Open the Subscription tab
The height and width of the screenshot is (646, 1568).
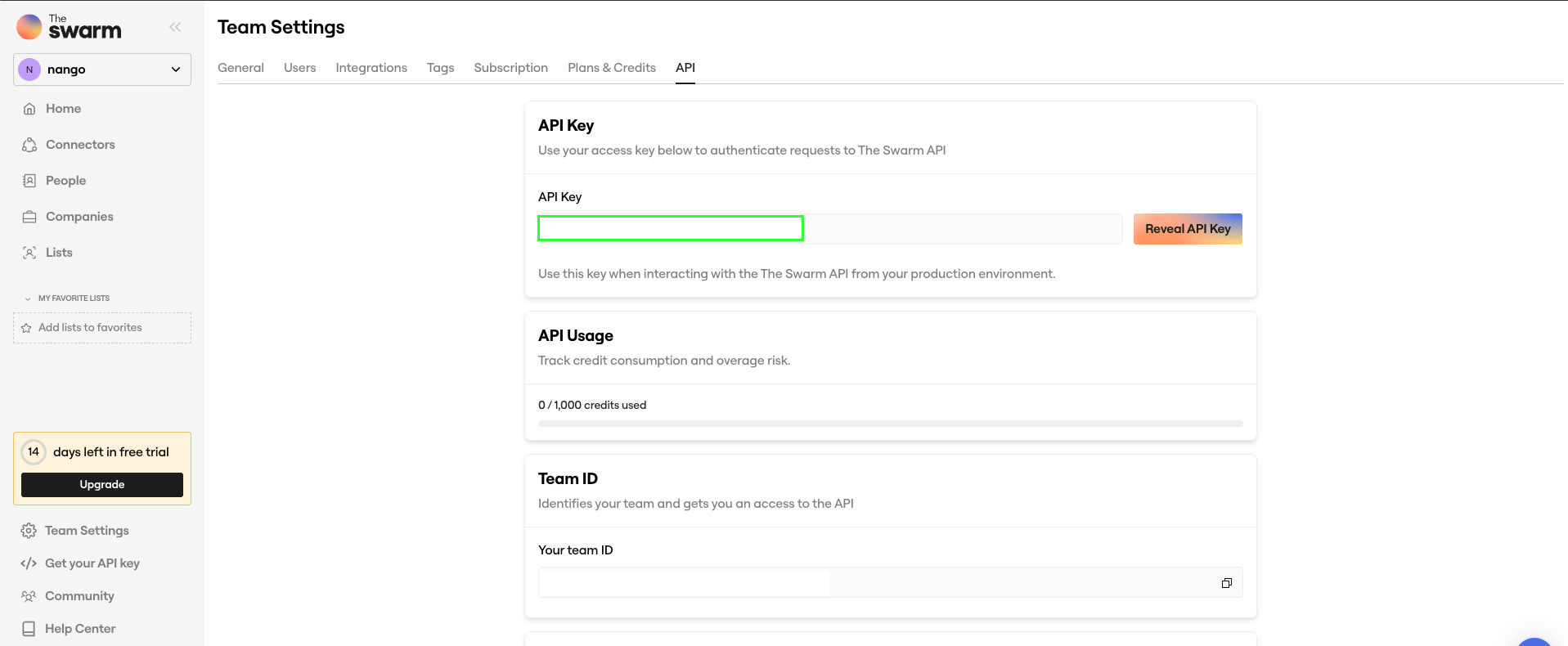[511, 68]
